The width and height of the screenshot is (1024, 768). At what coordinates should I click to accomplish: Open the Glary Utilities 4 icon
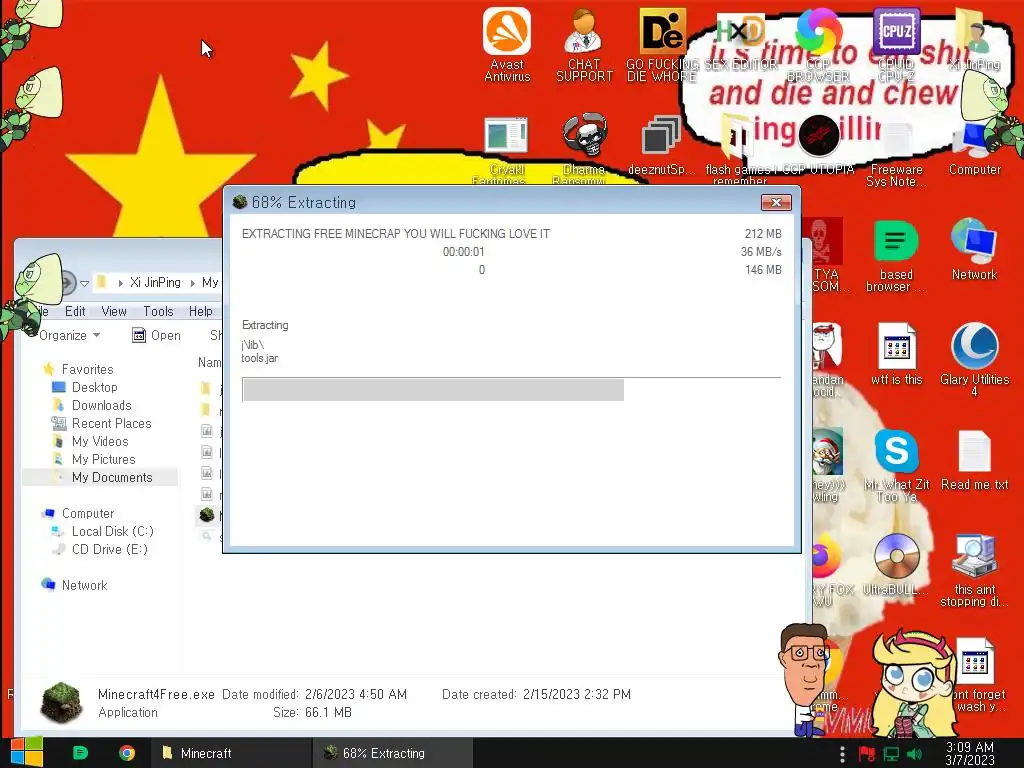coord(974,359)
